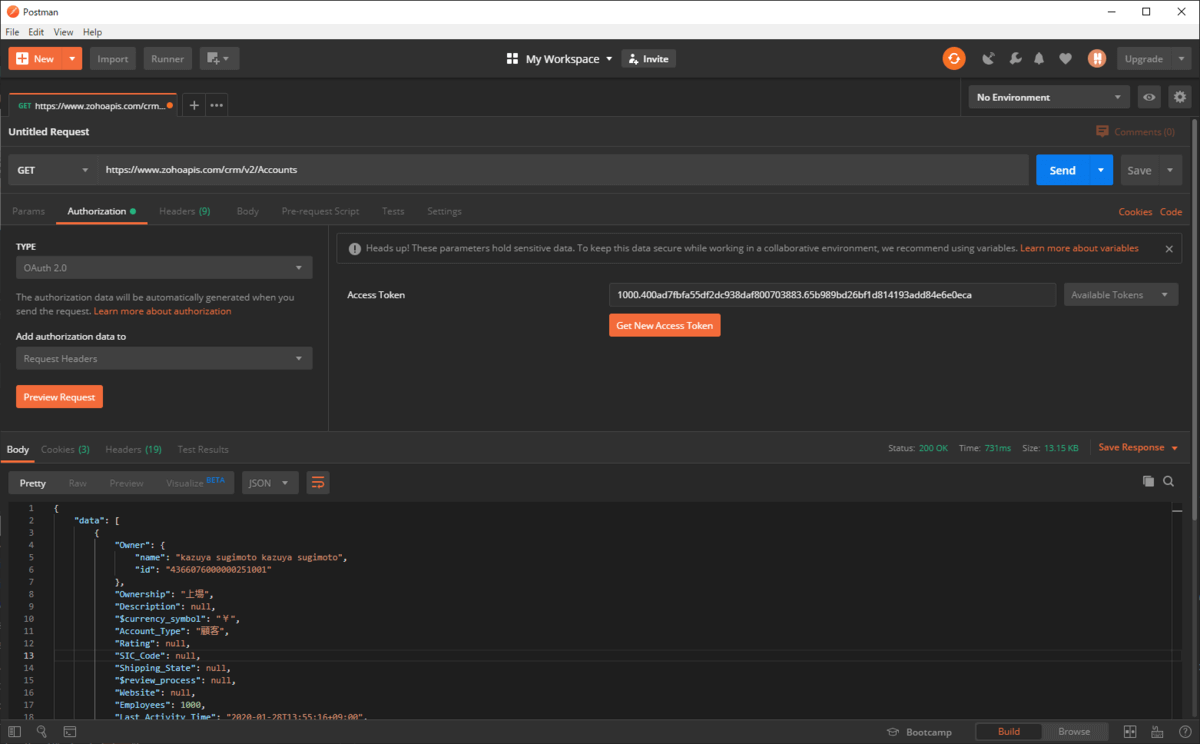Open the No Environment selector

point(1049,97)
